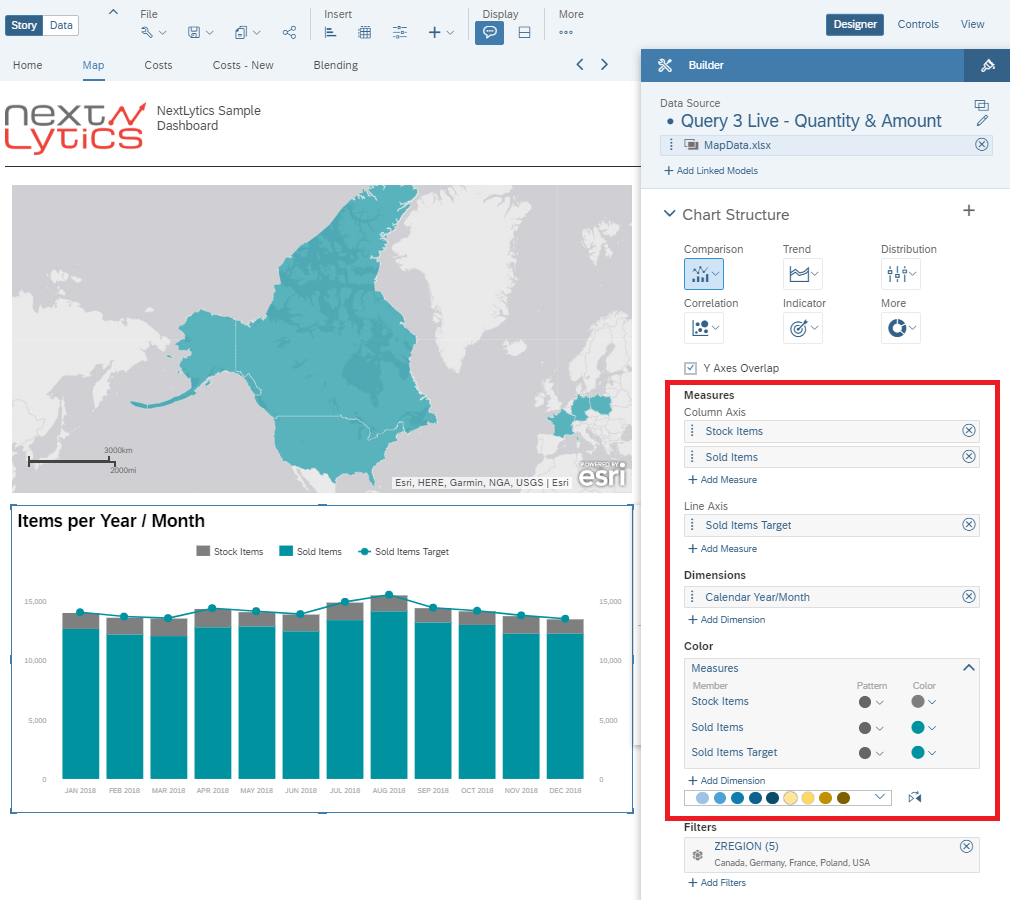The height and width of the screenshot is (900, 1010).
Task: Remove the Sold Items measure
Action: [x=967, y=456]
